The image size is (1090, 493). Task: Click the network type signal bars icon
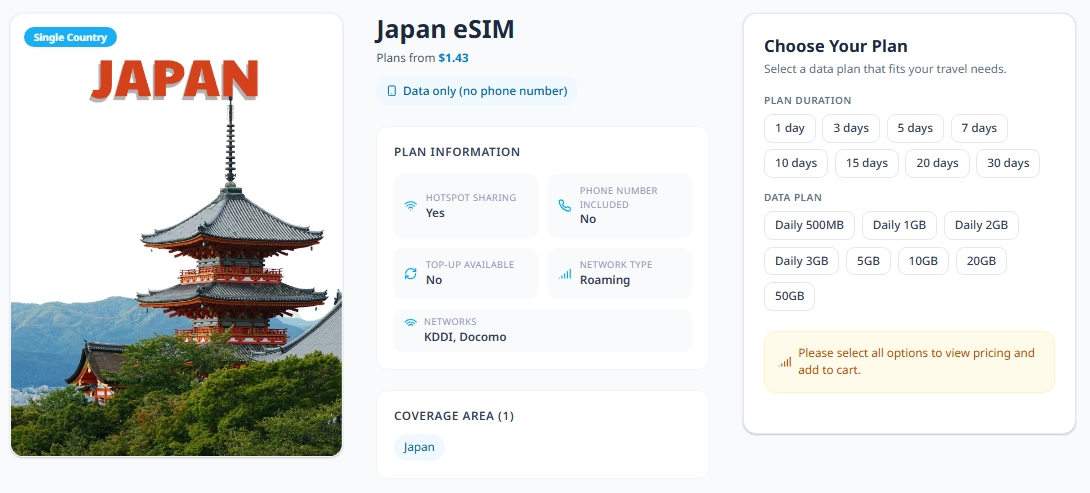(564, 273)
